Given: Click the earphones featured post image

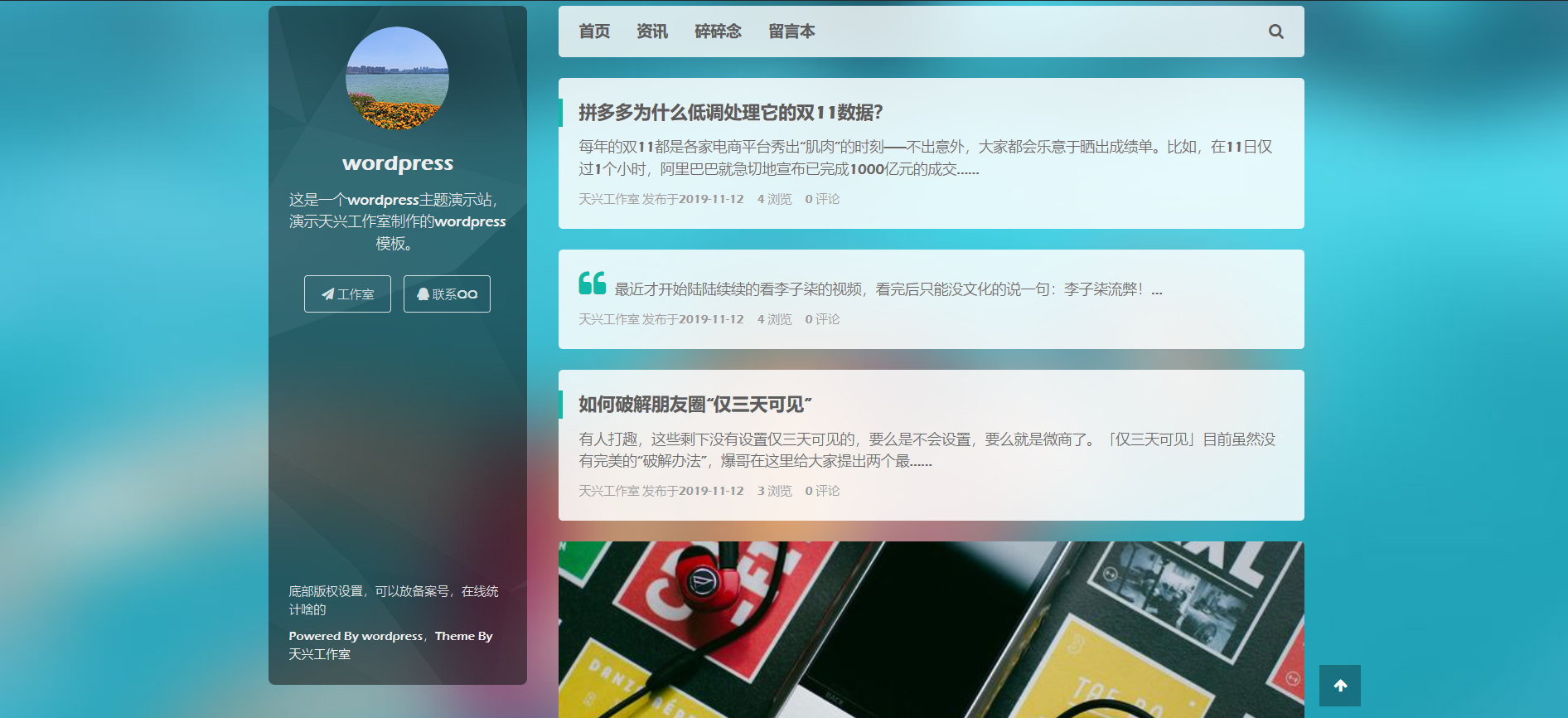Looking at the screenshot, I should (931, 628).
